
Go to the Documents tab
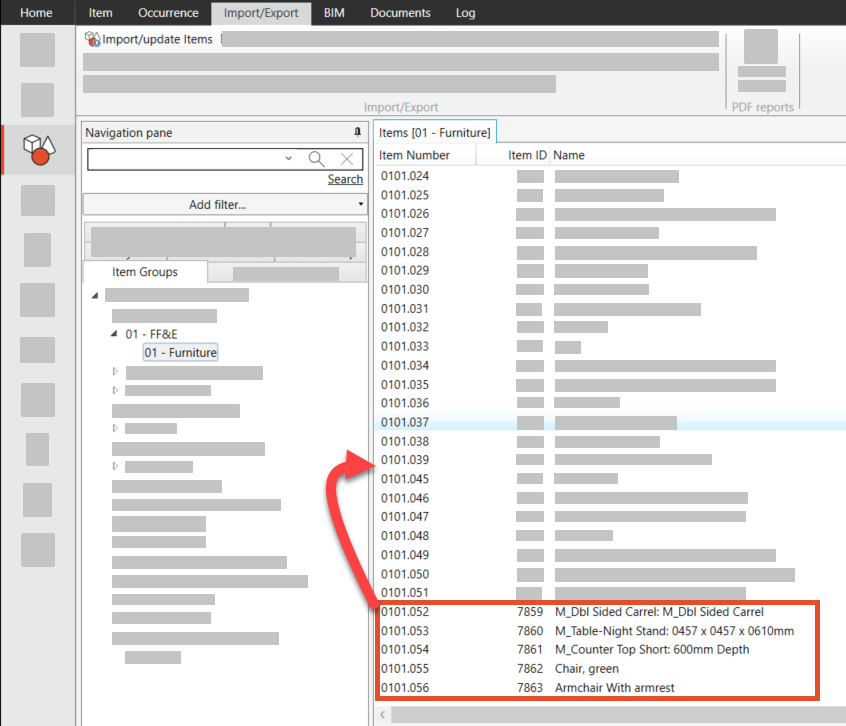pyautogui.click(x=400, y=13)
